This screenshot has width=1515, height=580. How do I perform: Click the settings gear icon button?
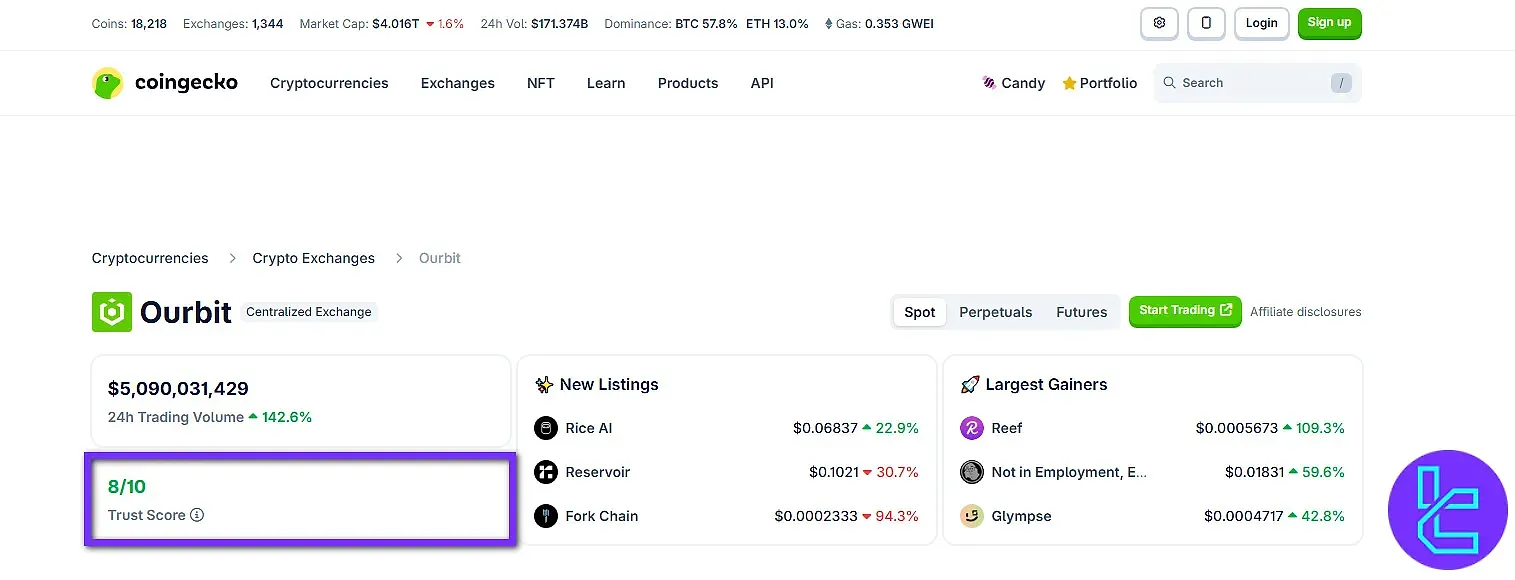coord(1159,23)
